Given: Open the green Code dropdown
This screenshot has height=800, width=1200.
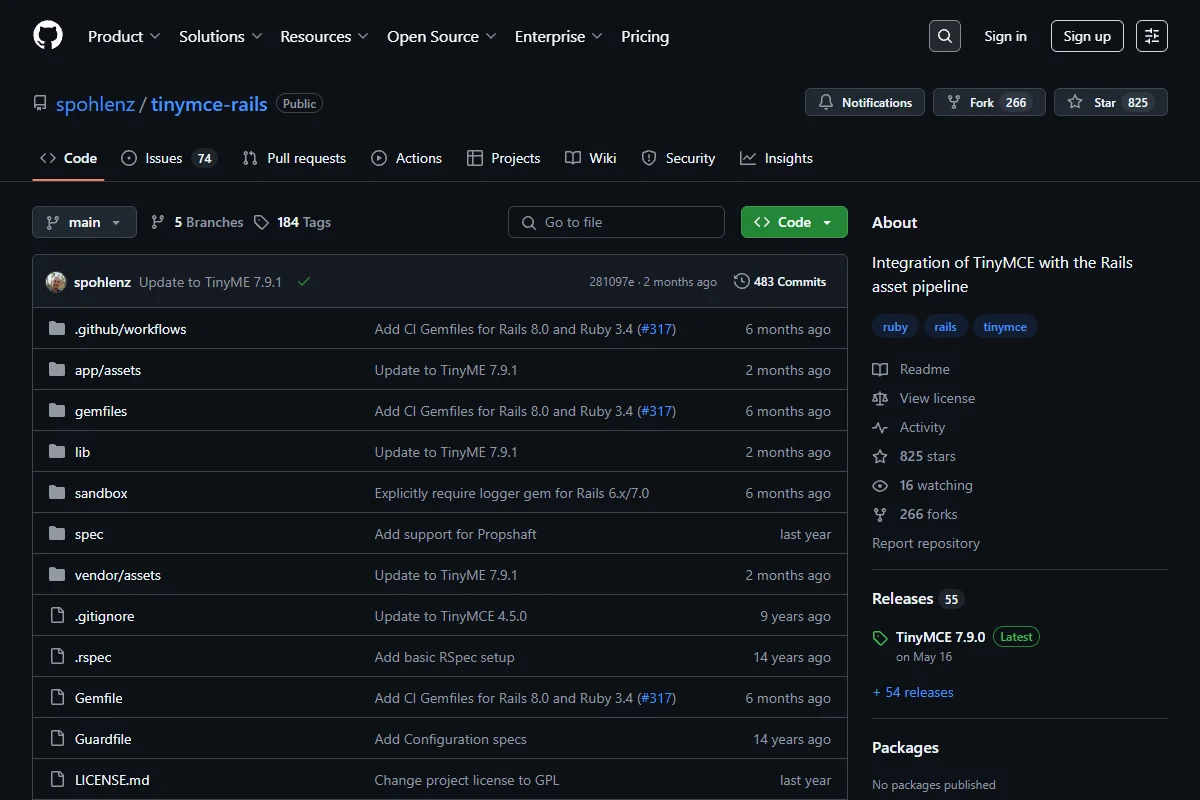Looking at the screenshot, I should (x=794, y=222).
